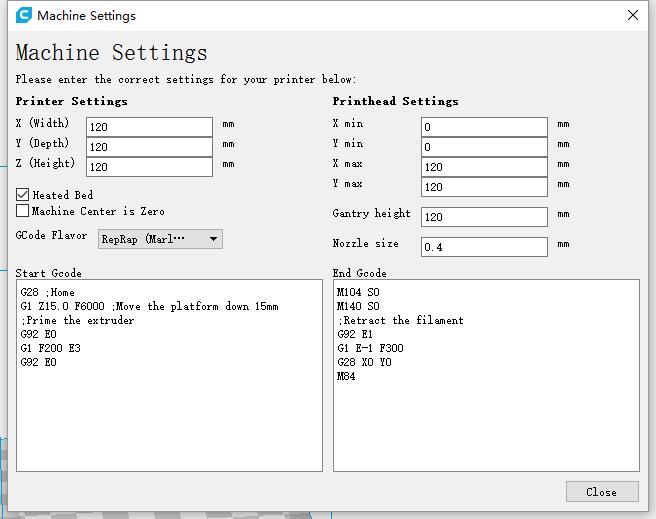Close the Machine Settings window with X
Screen dimensions: 656x519
click(632, 15)
